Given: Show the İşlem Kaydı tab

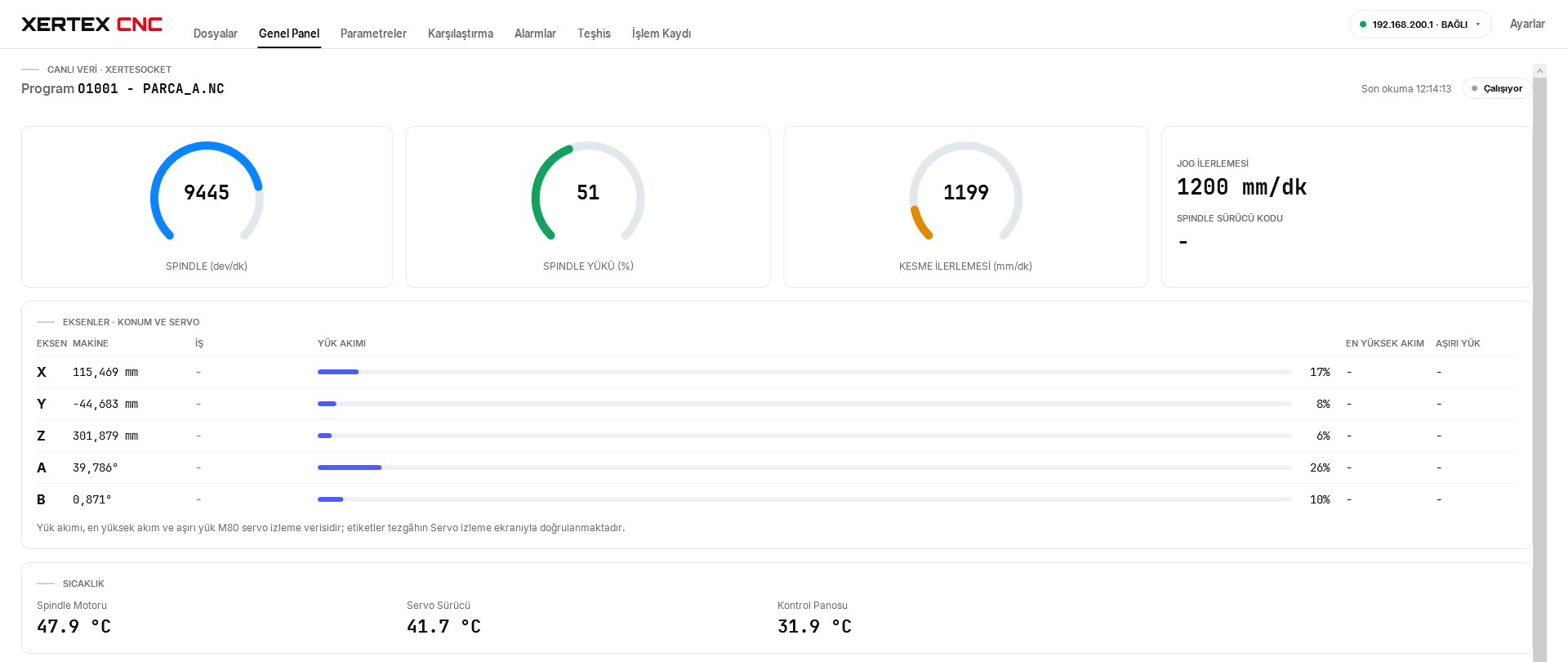Looking at the screenshot, I should 661,34.
